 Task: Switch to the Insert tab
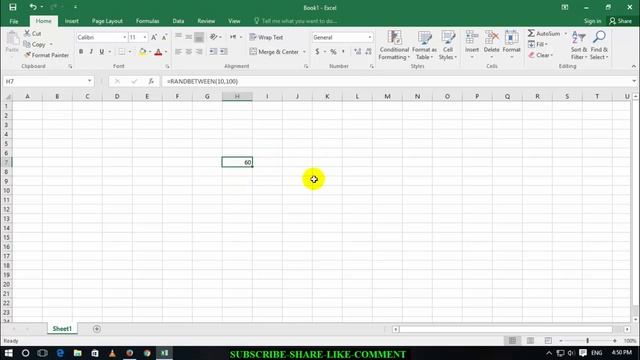pyautogui.click(x=71, y=21)
